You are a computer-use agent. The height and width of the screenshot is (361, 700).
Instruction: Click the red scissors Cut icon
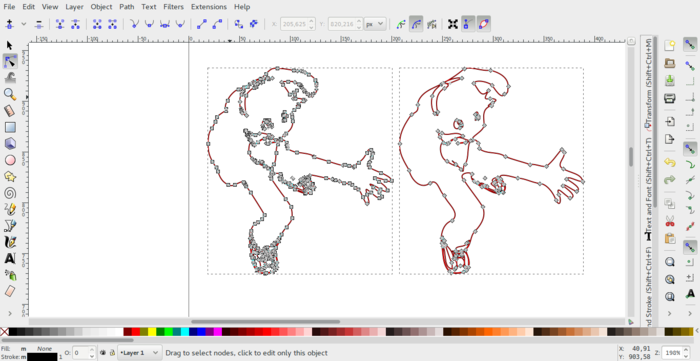coord(670,221)
